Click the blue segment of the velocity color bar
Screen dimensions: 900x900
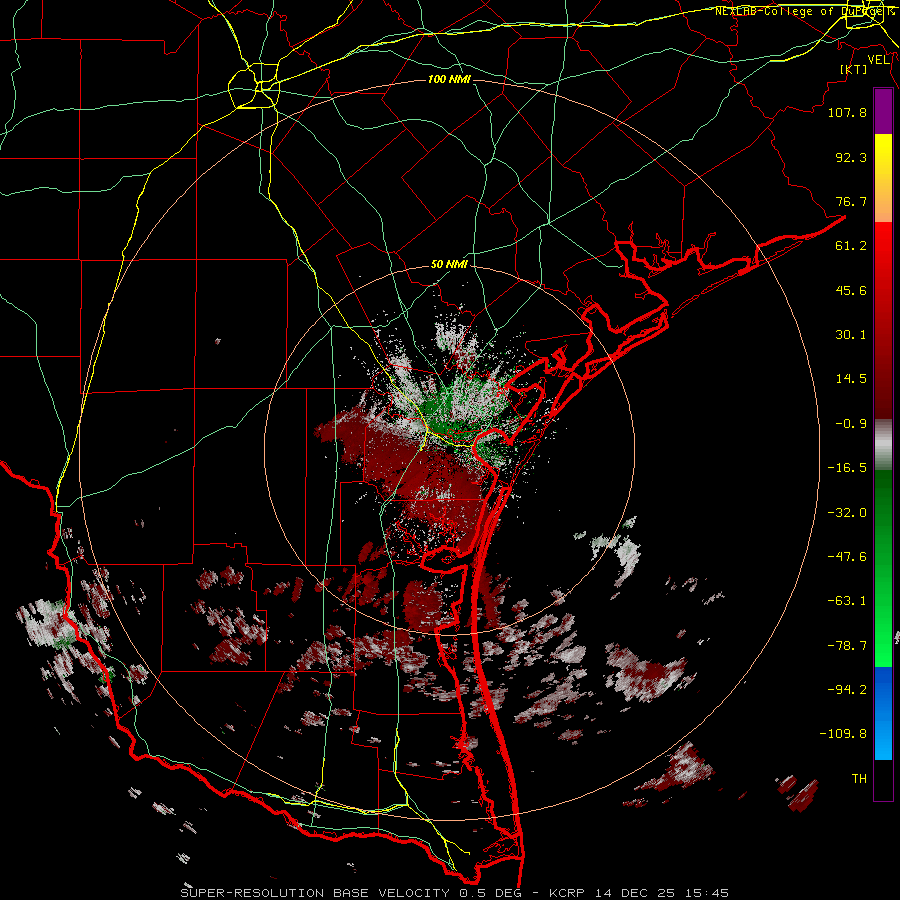[x=883, y=713]
